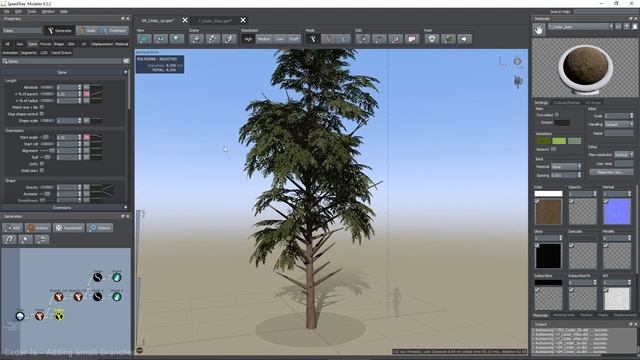Viewport: 640px width, 360px height.
Task: Click the eye View toolbar icon
Action: (x=160, y=39)
